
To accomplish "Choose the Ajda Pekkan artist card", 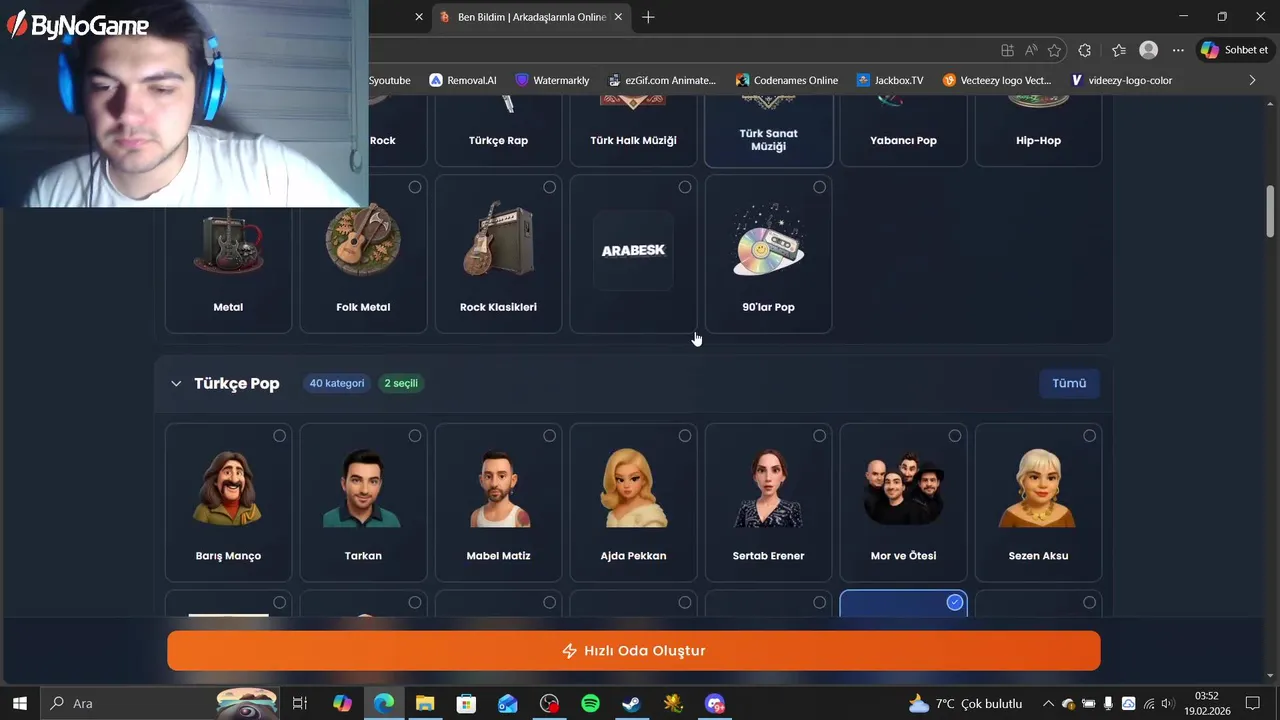I will pos(633,502).
